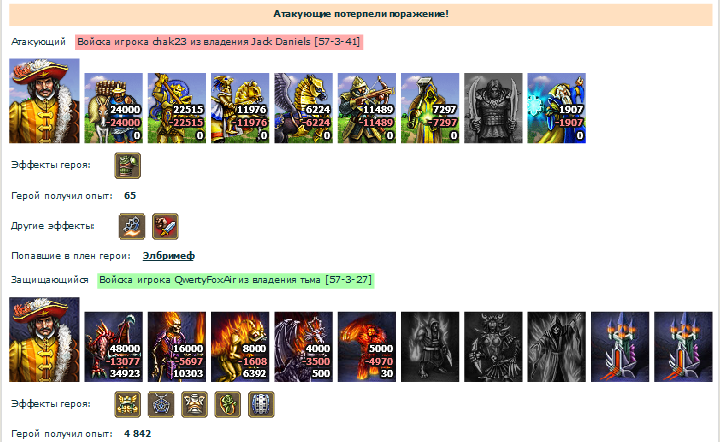
Task: Select defender's hero portrait
Action: [44, 339]
